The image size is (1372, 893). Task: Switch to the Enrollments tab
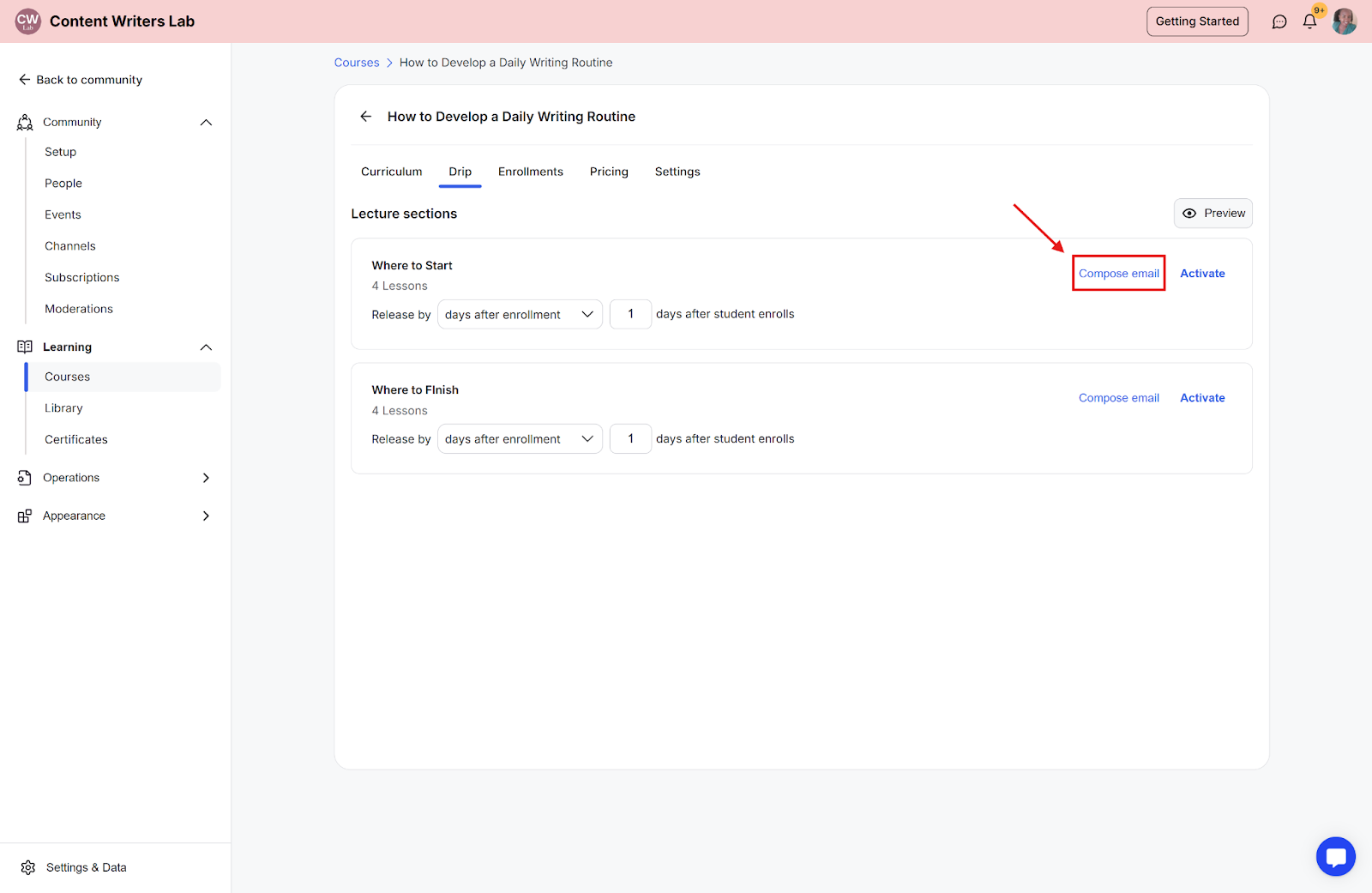click(530, 172)
